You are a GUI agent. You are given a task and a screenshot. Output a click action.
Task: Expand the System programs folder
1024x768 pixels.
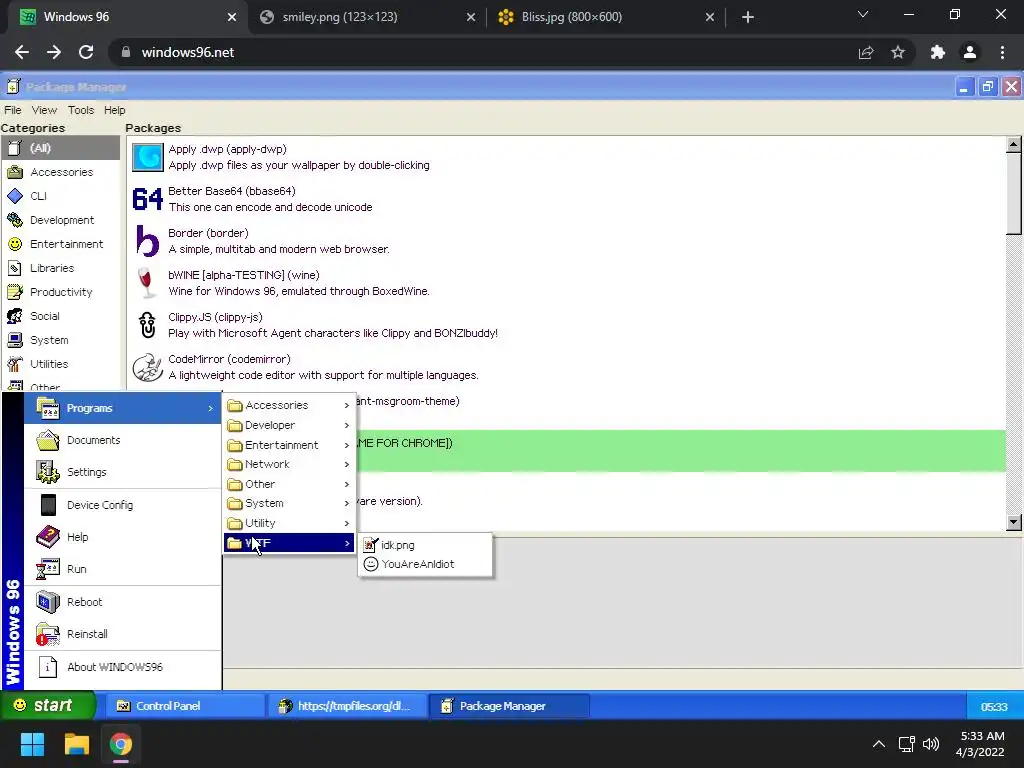point(289,504)
